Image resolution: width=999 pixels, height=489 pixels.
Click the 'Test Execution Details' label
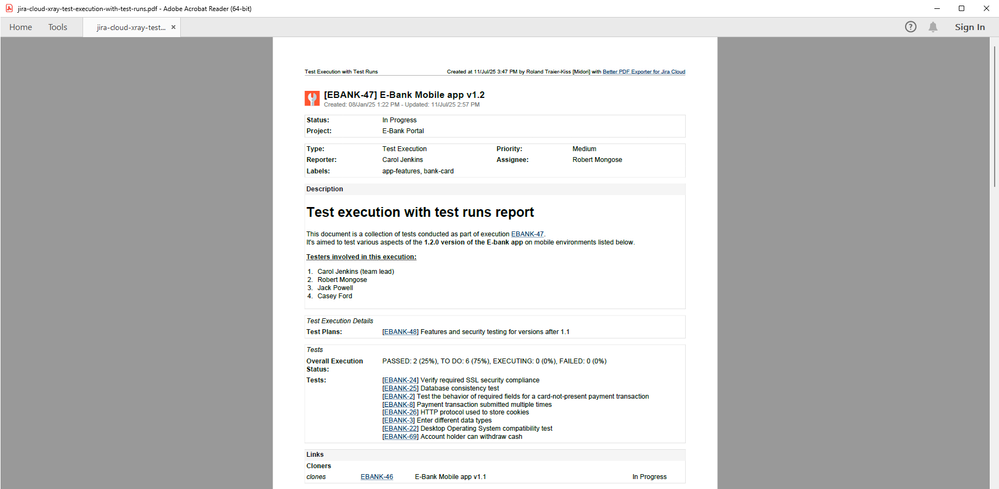pos(340,321)
